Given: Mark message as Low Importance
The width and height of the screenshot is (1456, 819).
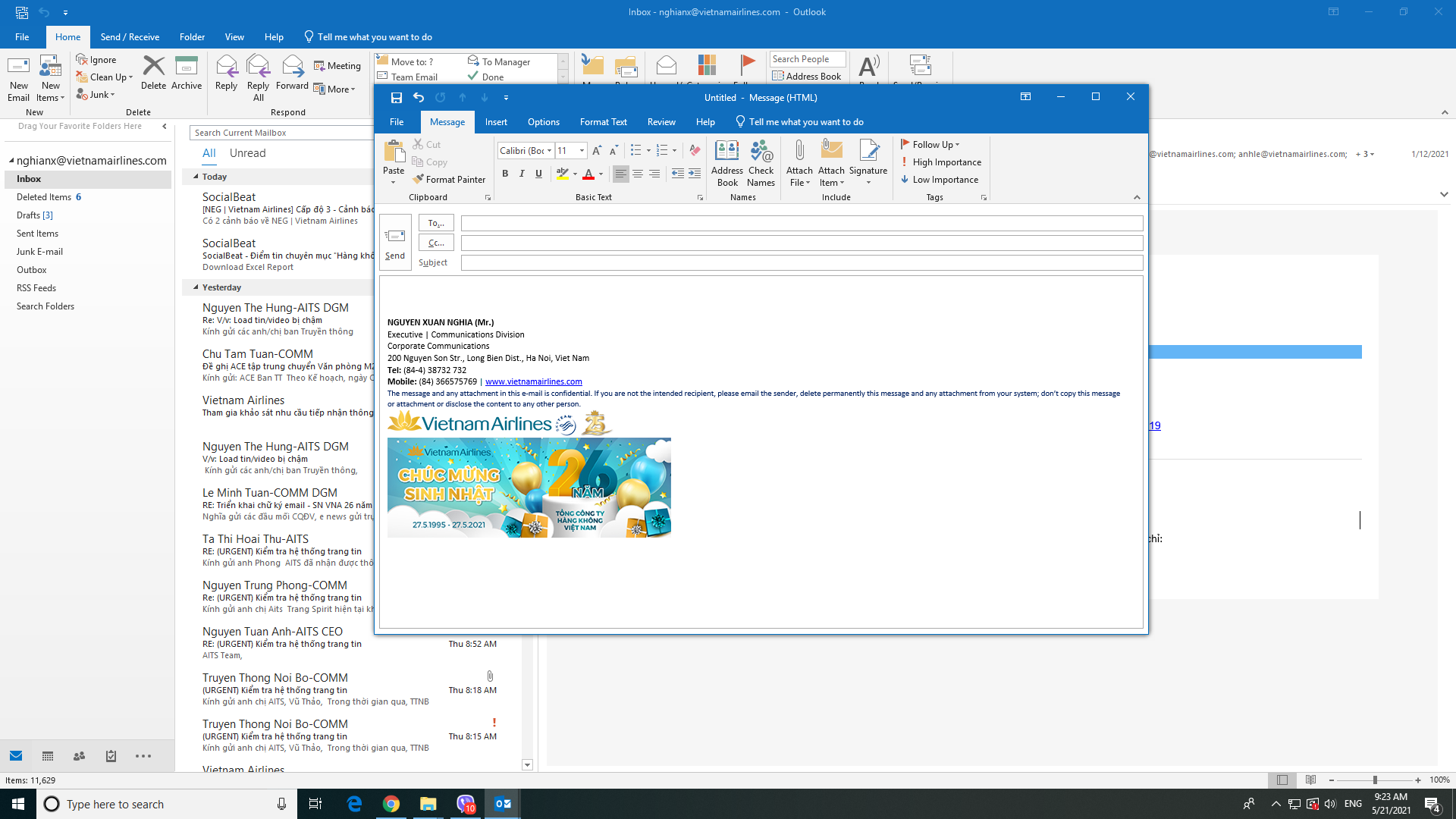Looking at the screenshot, I should 940,180.
